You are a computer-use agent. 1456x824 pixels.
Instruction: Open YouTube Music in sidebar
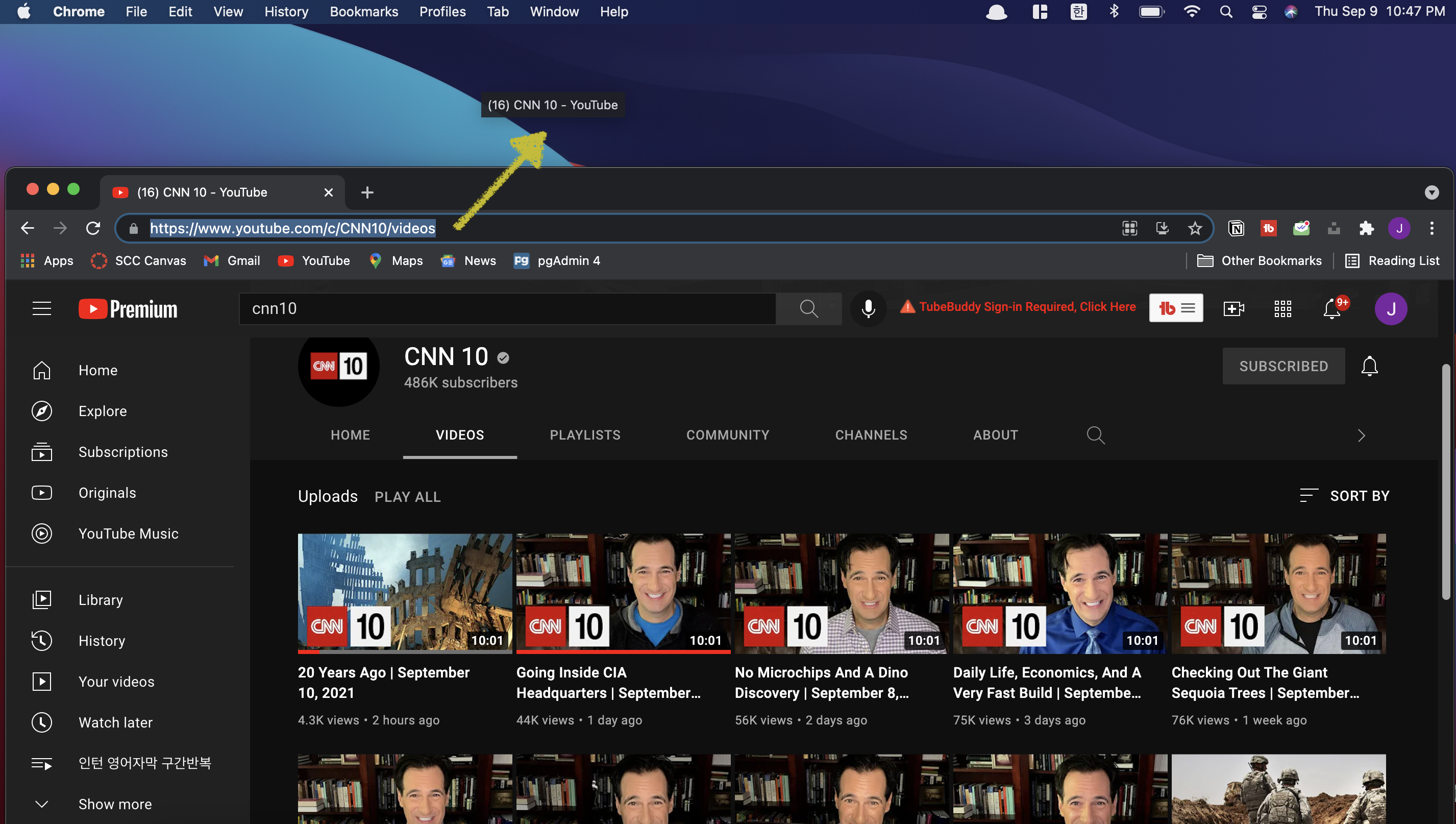pos(127,533)
